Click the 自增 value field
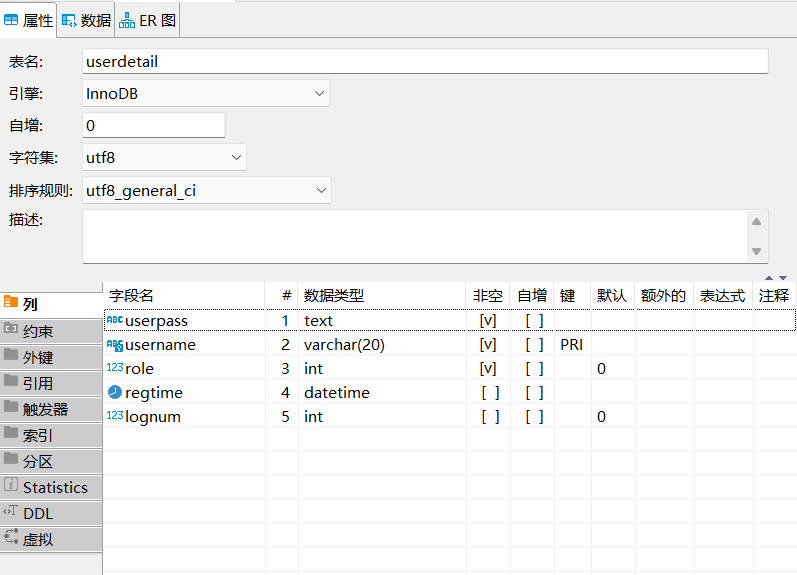Viewport: 797px width, 575px height. coord(154,125)
